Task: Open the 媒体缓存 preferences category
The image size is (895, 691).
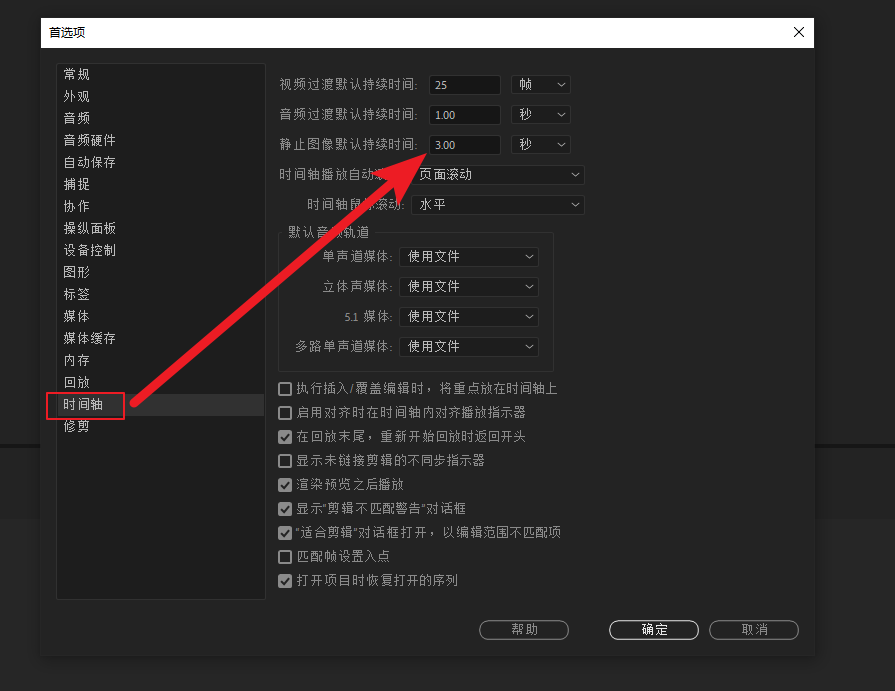Action: point(90,338)
